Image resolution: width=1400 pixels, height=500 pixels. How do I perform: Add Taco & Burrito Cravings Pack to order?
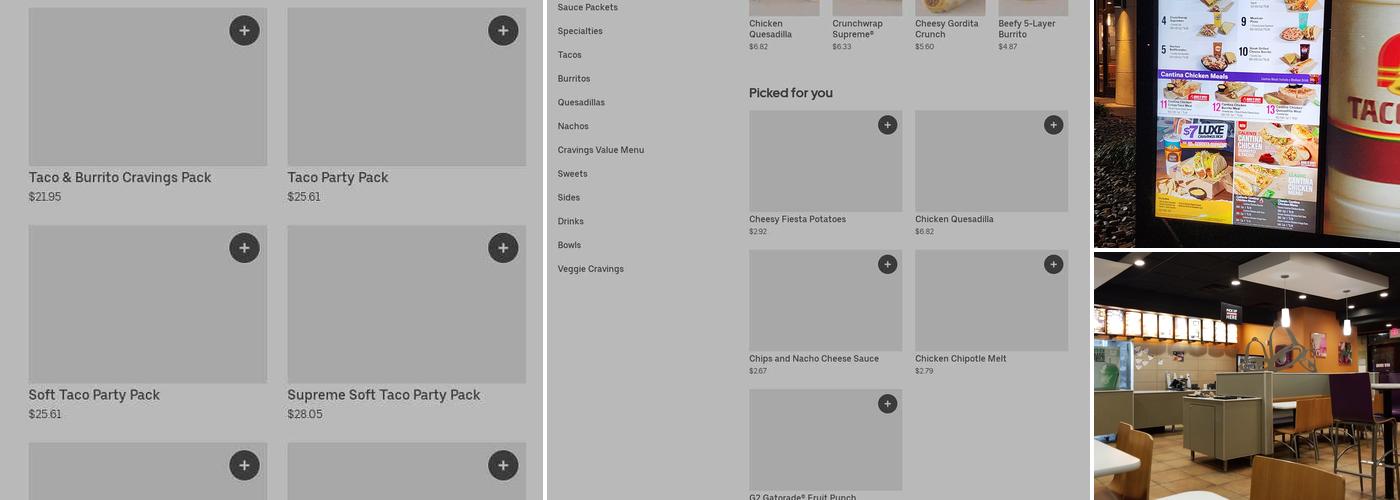coord(244,31)
